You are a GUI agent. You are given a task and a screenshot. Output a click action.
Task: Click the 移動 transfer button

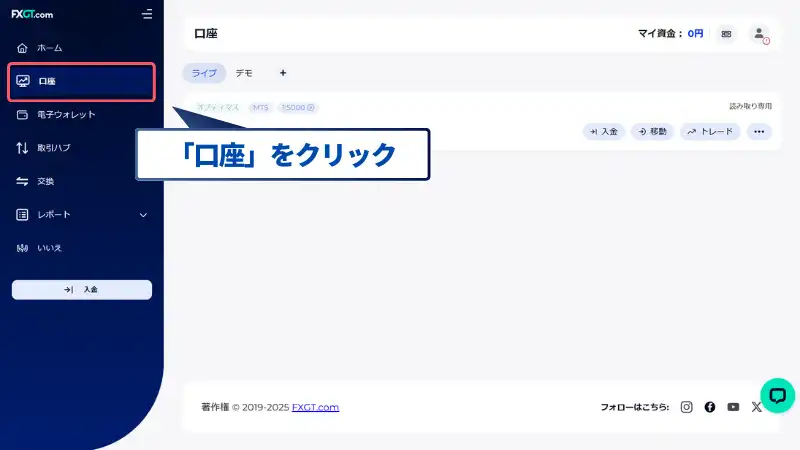[x=652, y=132]
